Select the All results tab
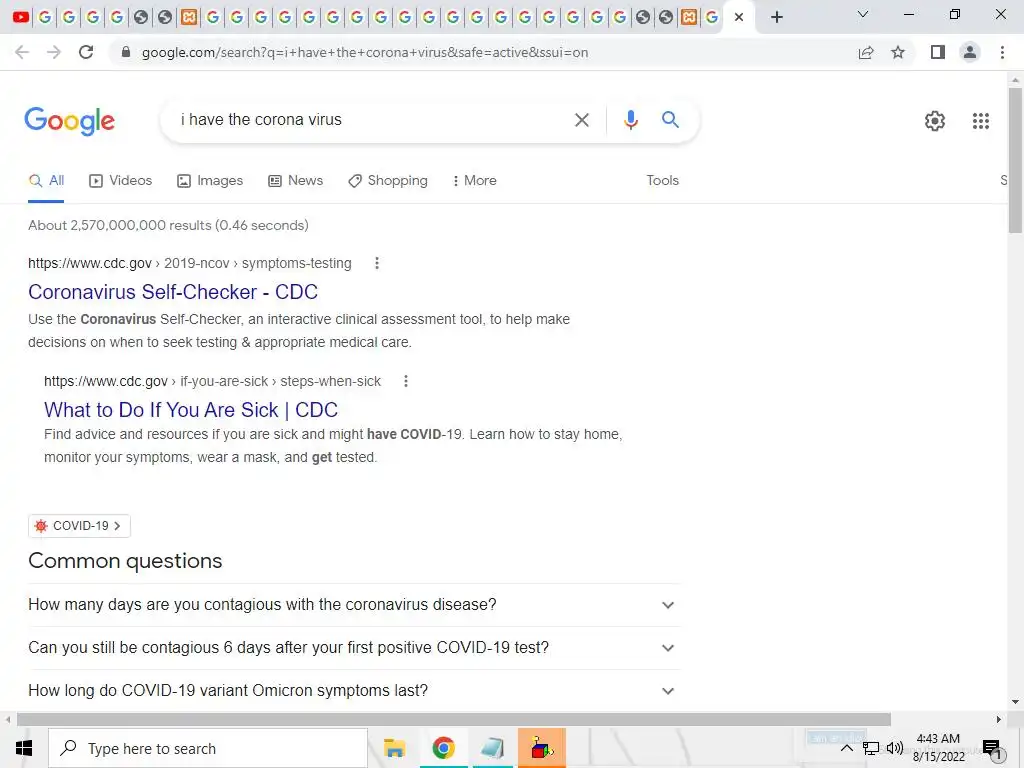Viewport: 1024px width, 768px height. tap(46, 181)
